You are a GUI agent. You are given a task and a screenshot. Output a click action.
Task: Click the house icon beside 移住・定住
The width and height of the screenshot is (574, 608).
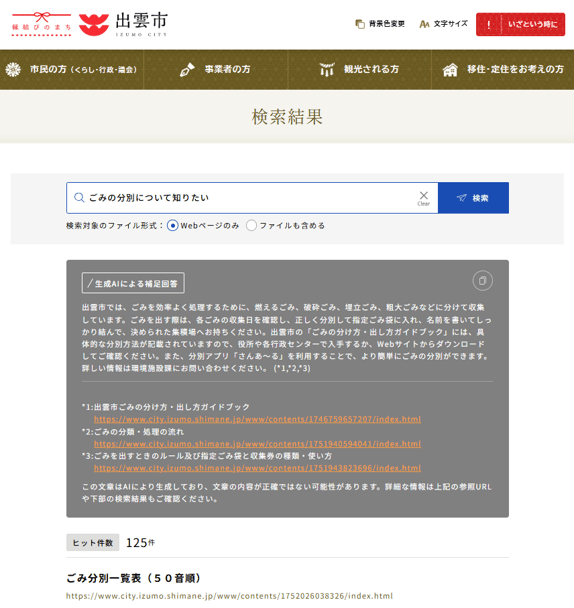[450, 70]
